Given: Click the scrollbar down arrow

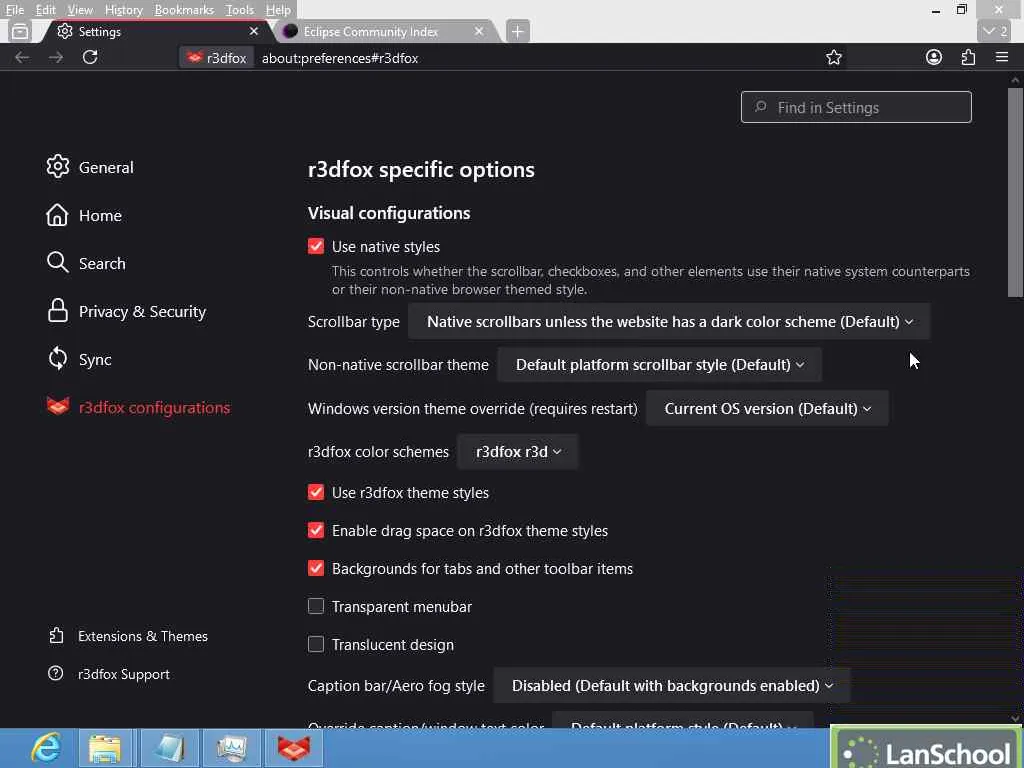Looking at the screenshot, I should (1014, 718).
